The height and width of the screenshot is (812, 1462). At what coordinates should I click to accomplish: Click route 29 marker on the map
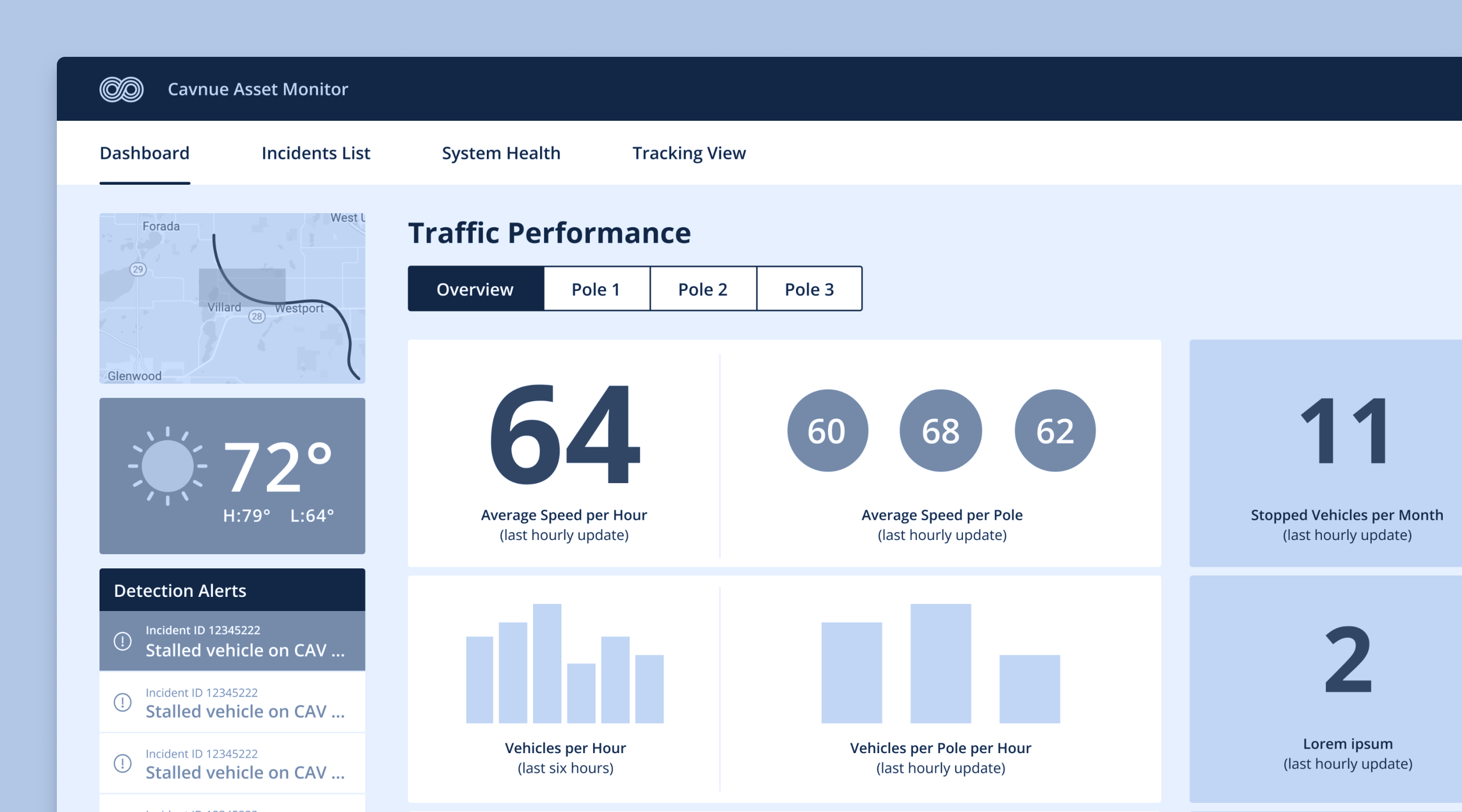138,269
